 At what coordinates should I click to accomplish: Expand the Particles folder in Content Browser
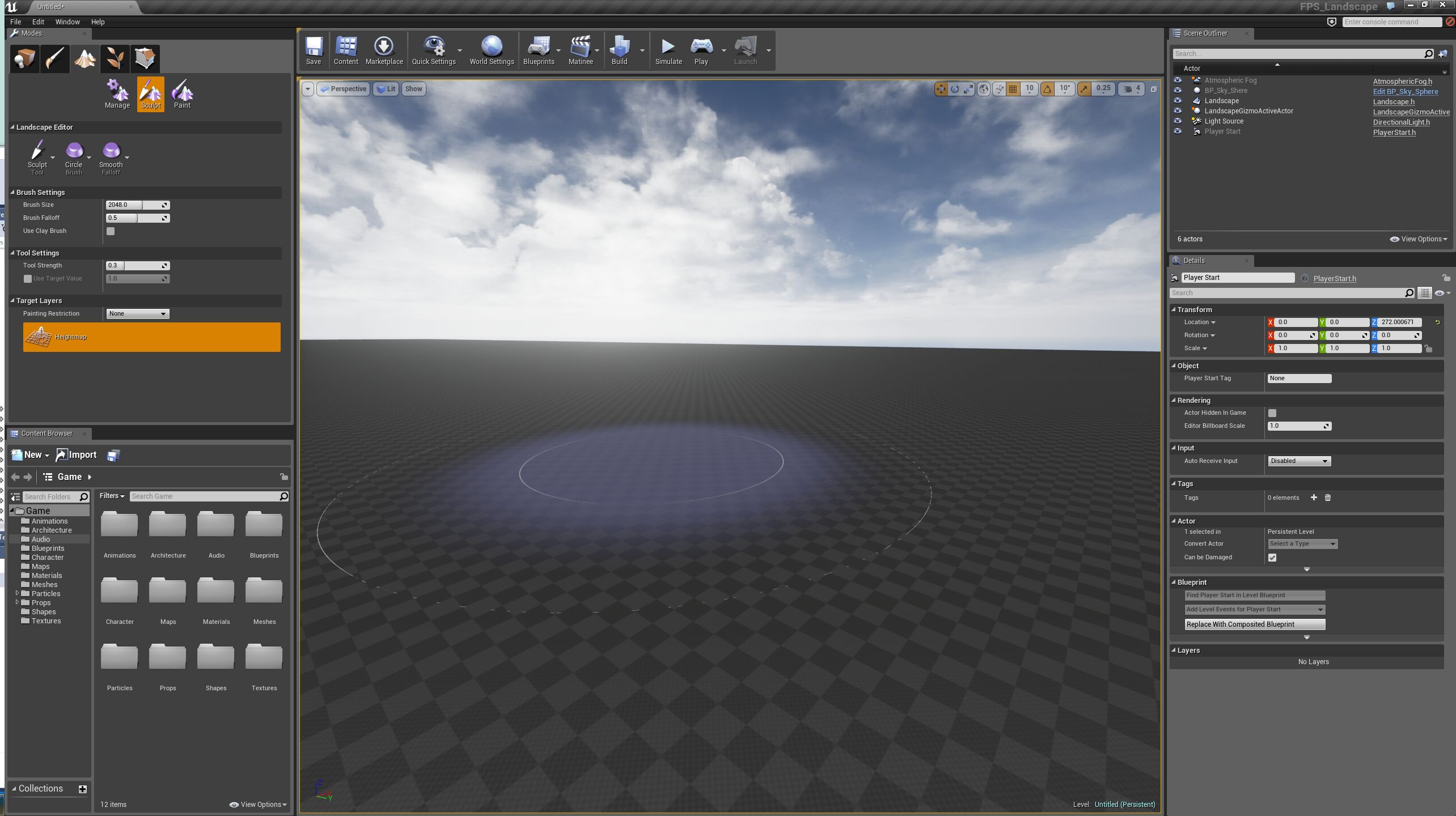pos(17,593)
